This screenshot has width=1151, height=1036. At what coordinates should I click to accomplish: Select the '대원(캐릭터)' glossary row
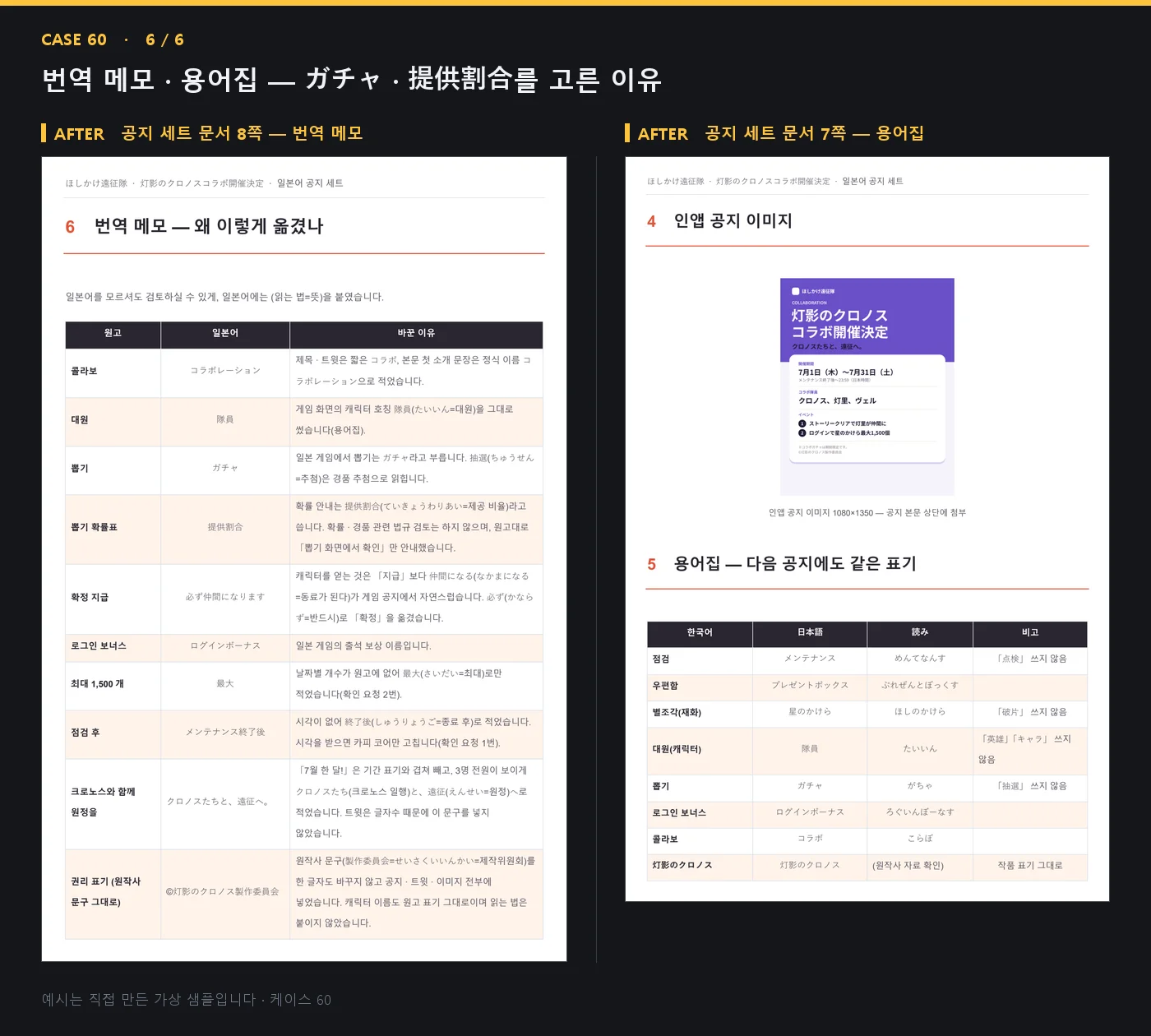click(867, 749)
